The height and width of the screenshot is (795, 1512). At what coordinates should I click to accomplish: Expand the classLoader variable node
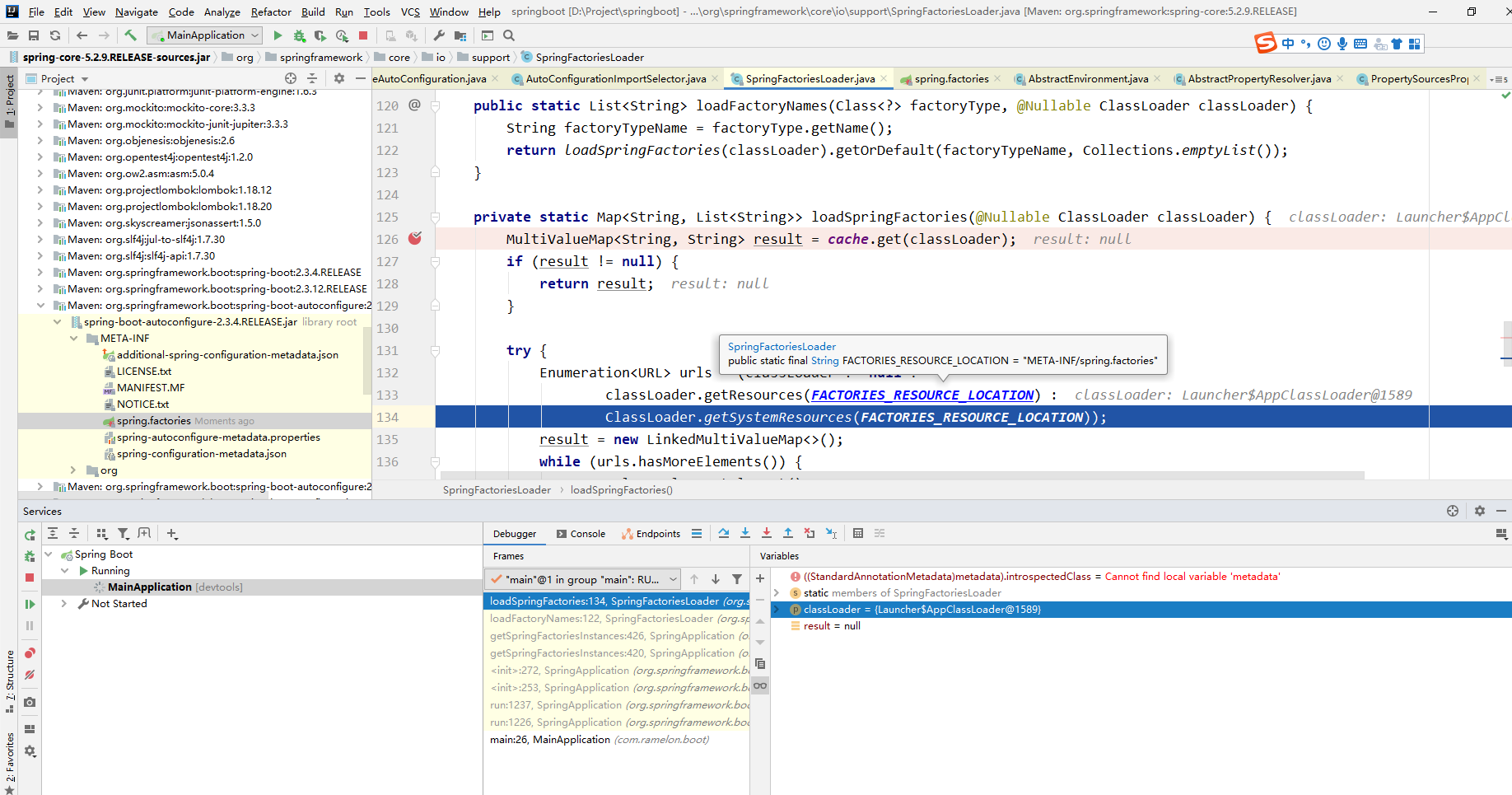(776, 610)
